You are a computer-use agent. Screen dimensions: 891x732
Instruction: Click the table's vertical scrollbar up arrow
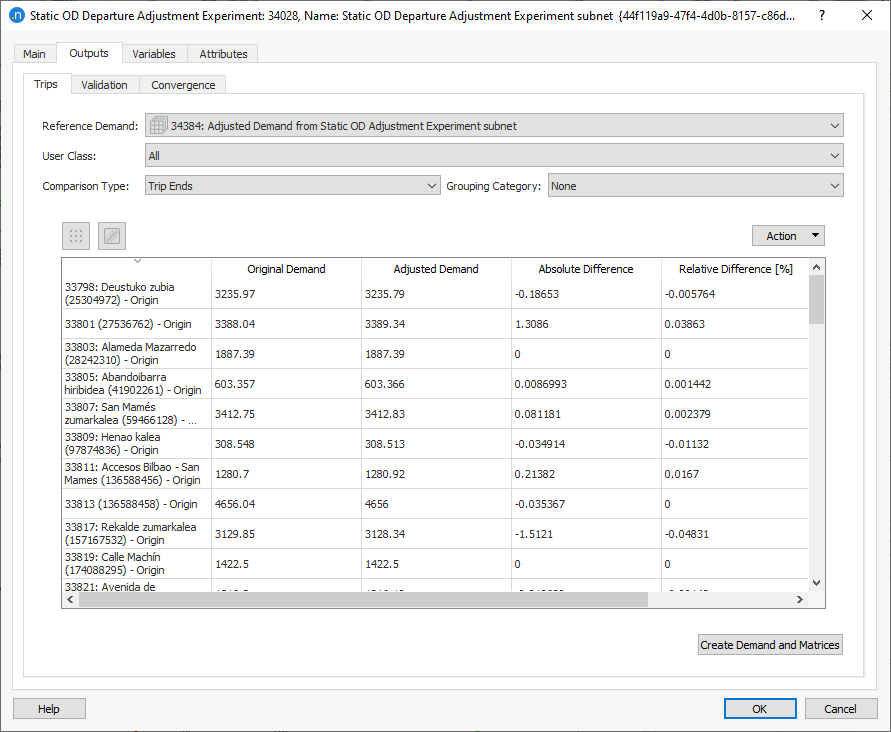point(815,265)
